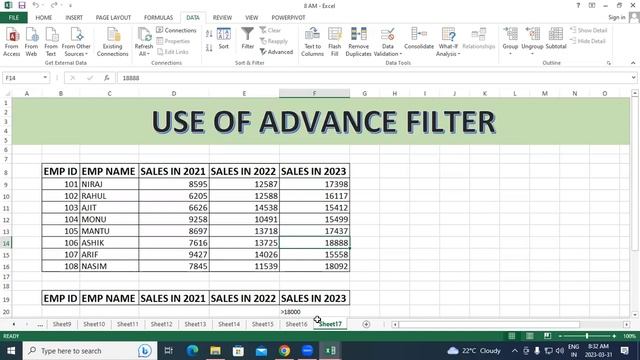Sort A to Z ascending
Image resolution: width=640 pixels, height=360 pixels.
click(x=209, y=34)
